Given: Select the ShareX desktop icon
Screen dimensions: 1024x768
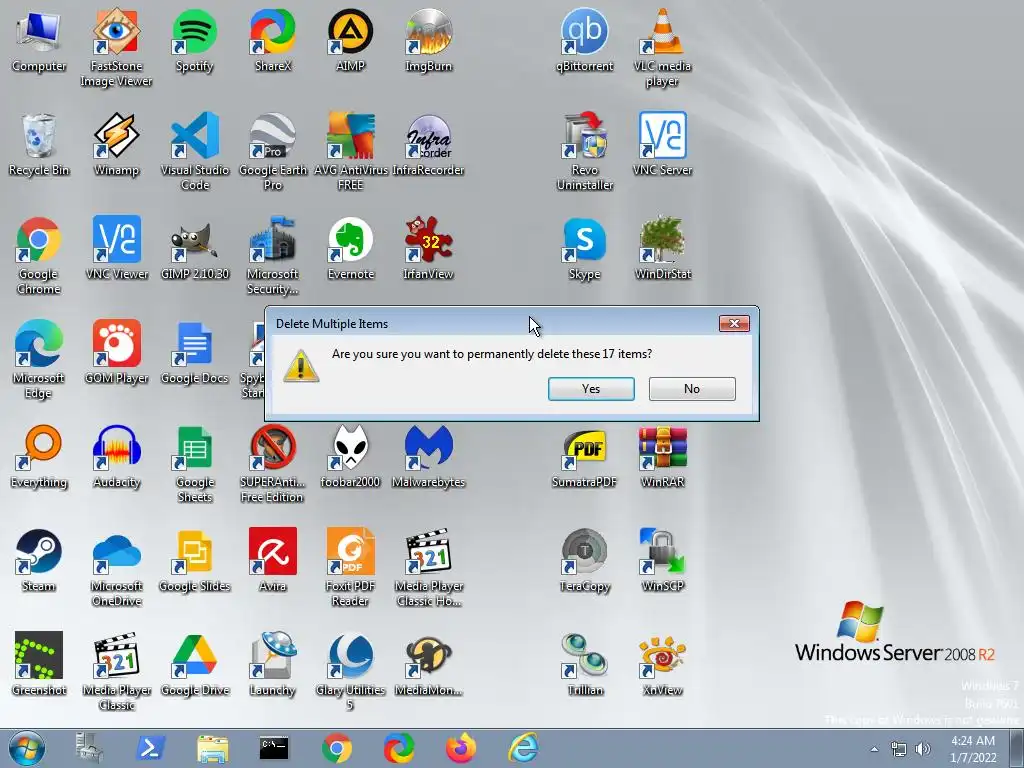Looking at the screenshot, I should 272,40.
